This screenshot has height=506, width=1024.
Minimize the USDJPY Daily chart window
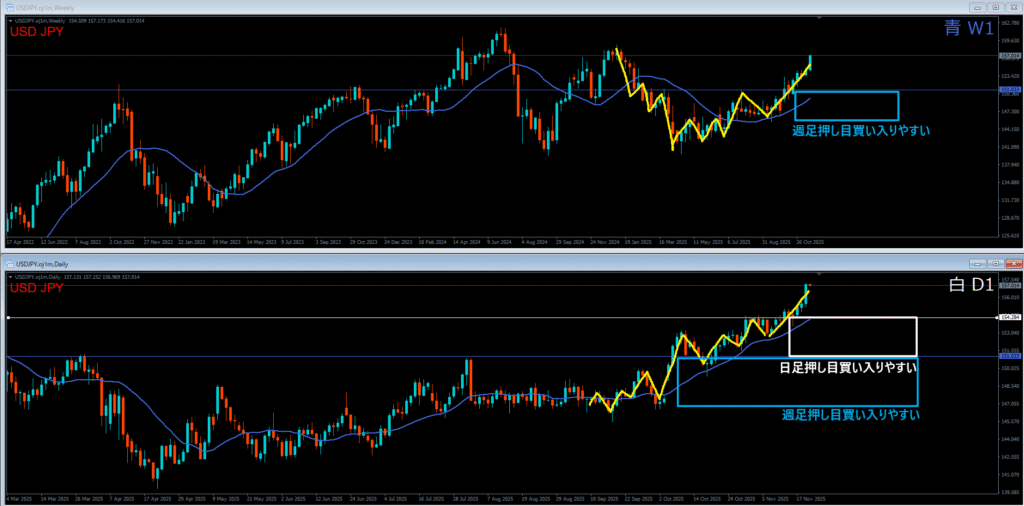tap(978, 262)
